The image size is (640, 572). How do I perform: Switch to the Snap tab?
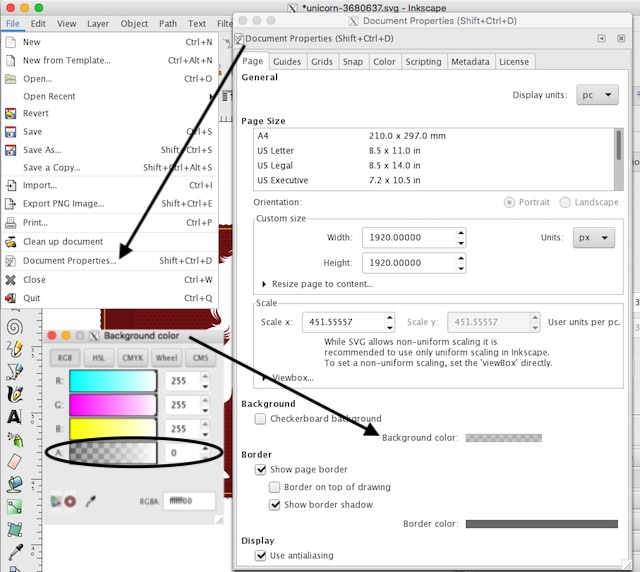353,62
